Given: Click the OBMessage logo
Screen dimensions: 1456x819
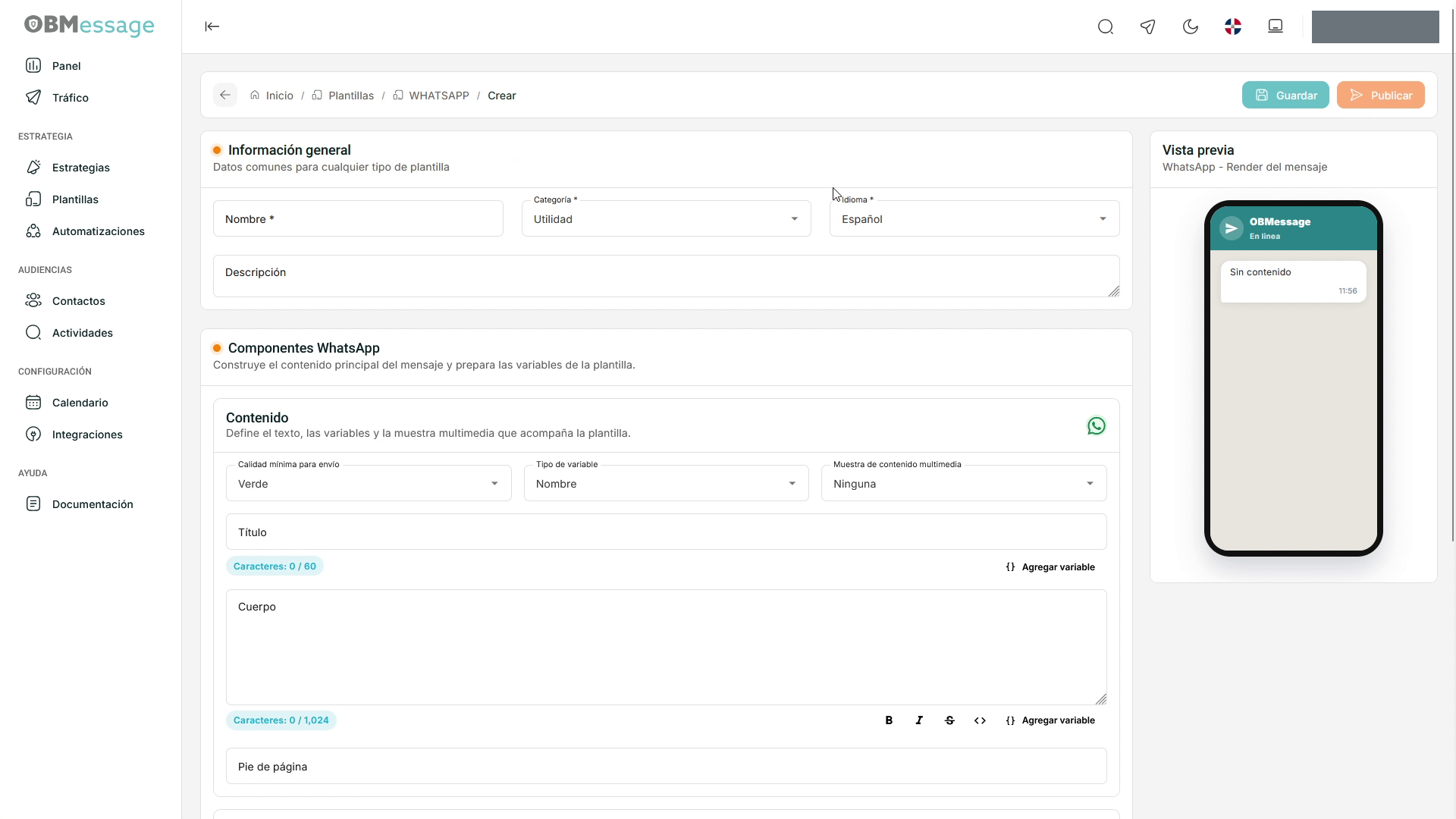Looking at the screenshot, I should (89, 25).
